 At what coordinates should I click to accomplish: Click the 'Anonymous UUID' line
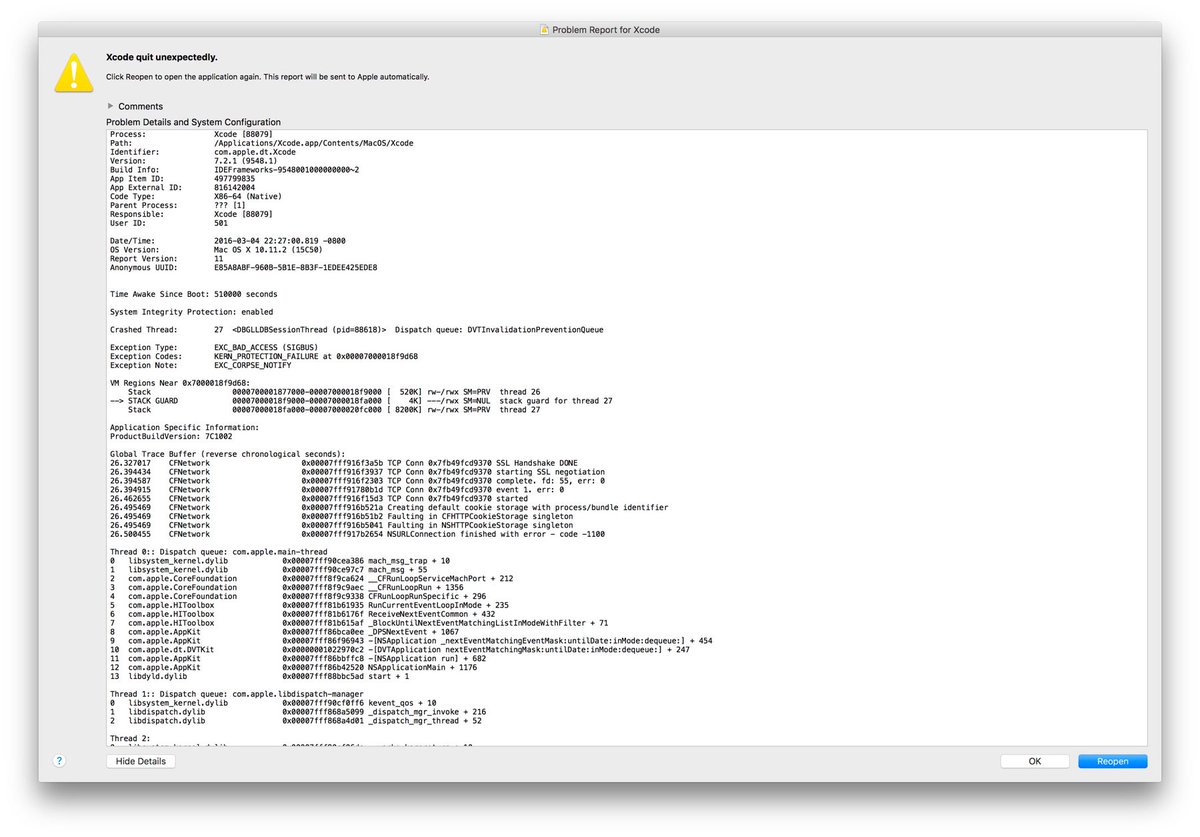point(243,268)
